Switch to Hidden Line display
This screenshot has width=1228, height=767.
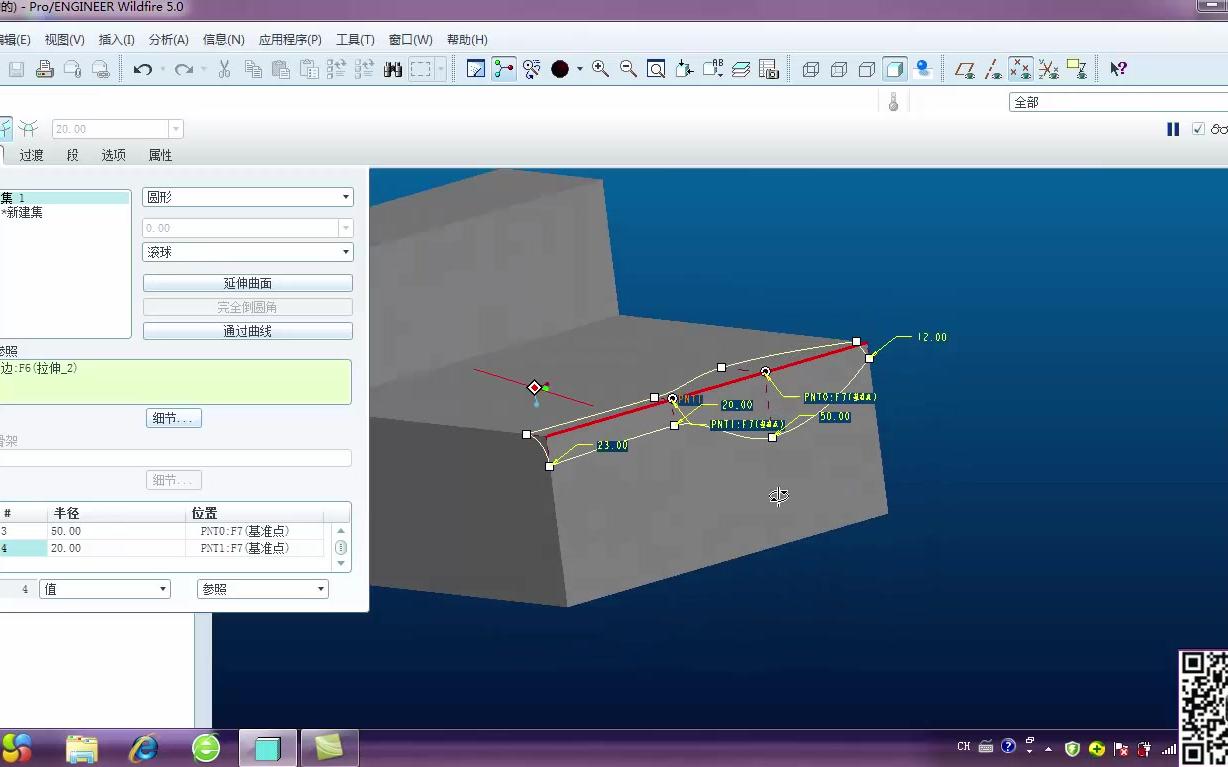point(839,69)
